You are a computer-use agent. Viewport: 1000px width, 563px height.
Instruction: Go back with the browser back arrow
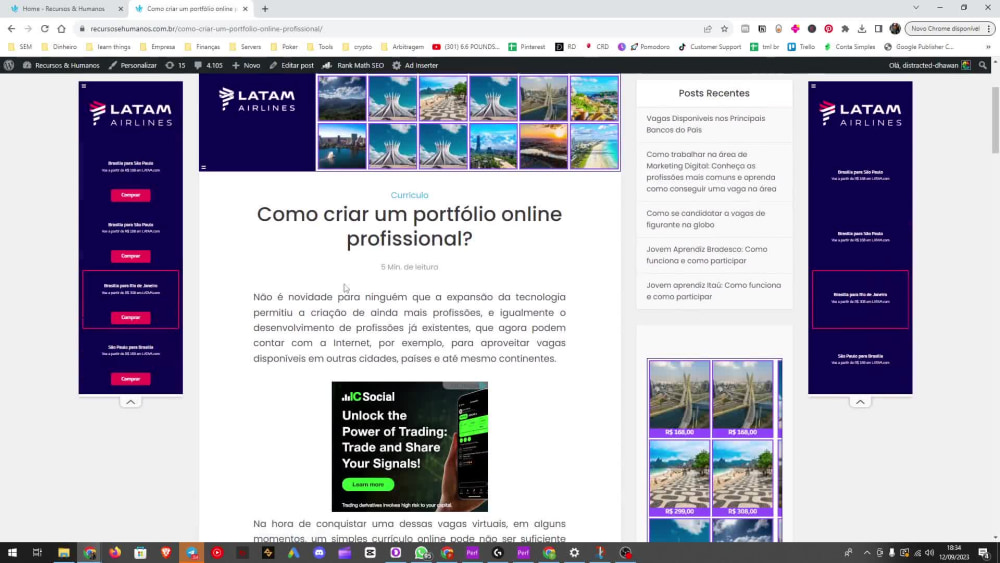tap(11, 29)
